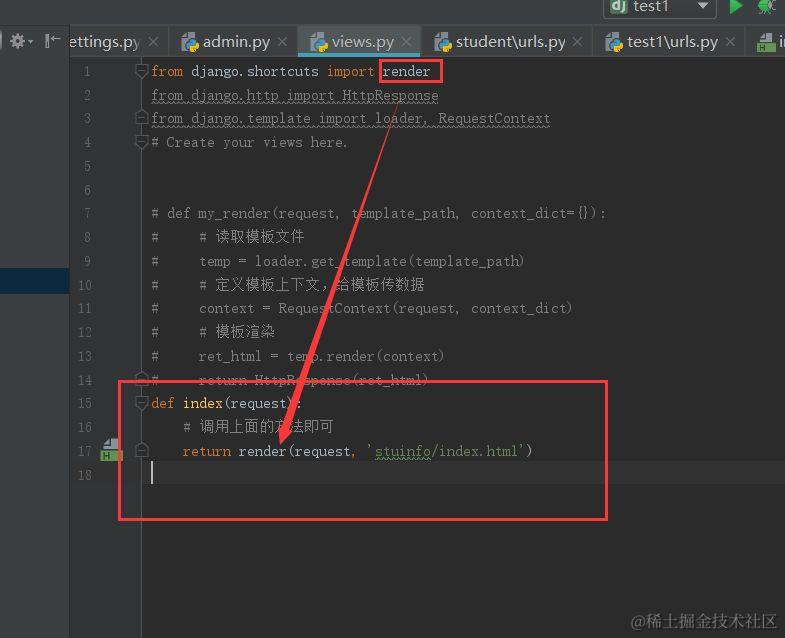Open the test1 run configuration dropdown
The height and width of the screenshot is (638, 785).
pyautogui.click(x=659, y=7)
